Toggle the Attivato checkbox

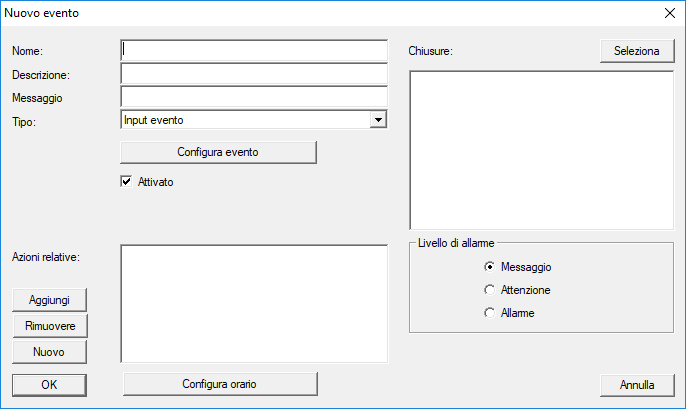[126, 182]
